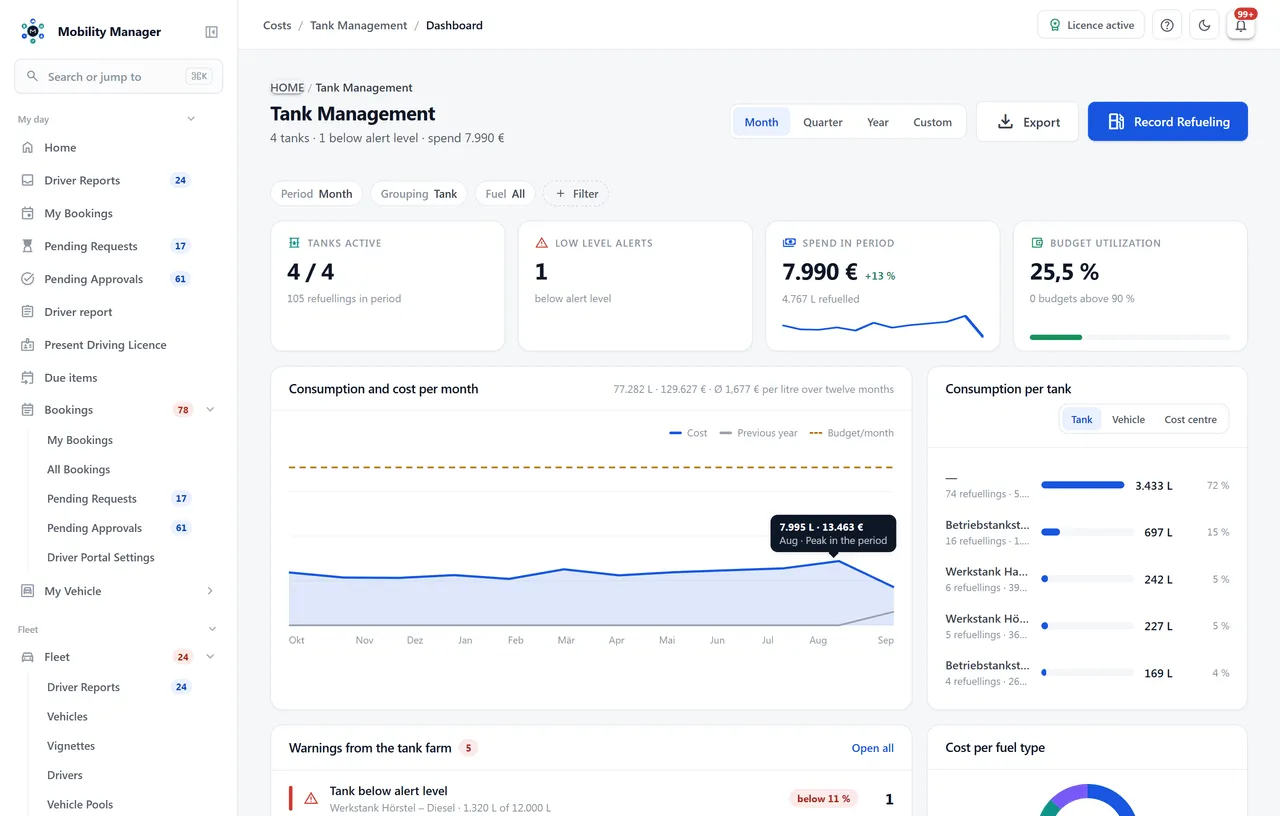Screen dimensions: 1280x816
Task: Switch period to Quarter
Action: (x=823, y=122)
